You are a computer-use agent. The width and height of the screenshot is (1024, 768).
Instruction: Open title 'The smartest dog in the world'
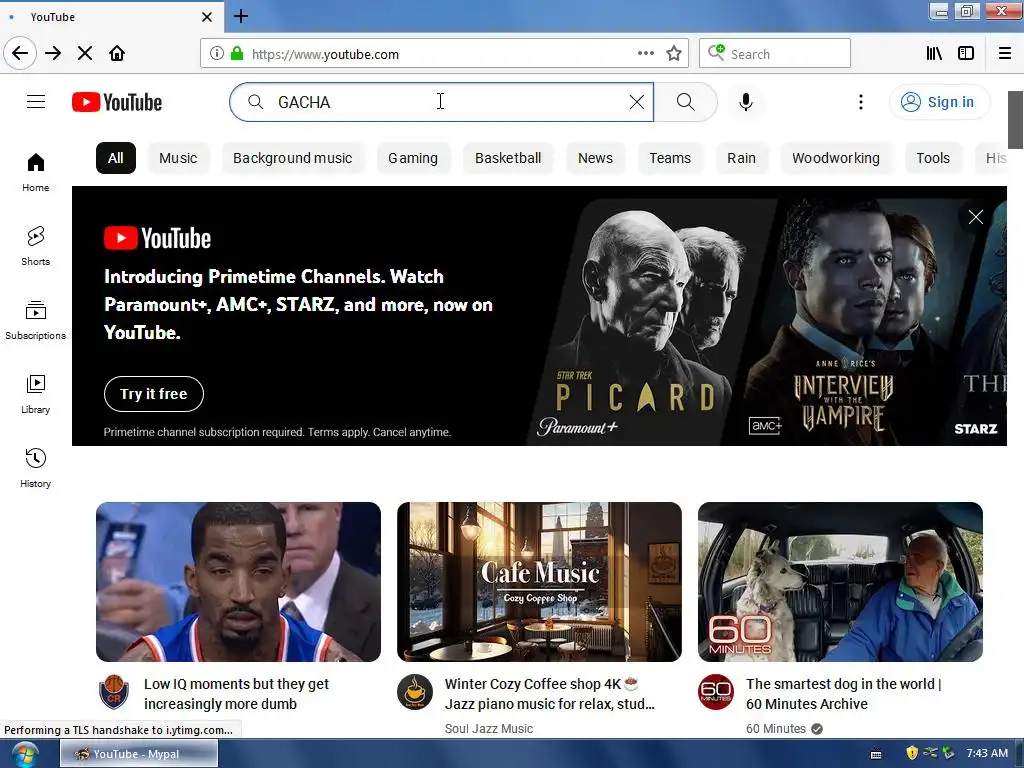[844, 694]
